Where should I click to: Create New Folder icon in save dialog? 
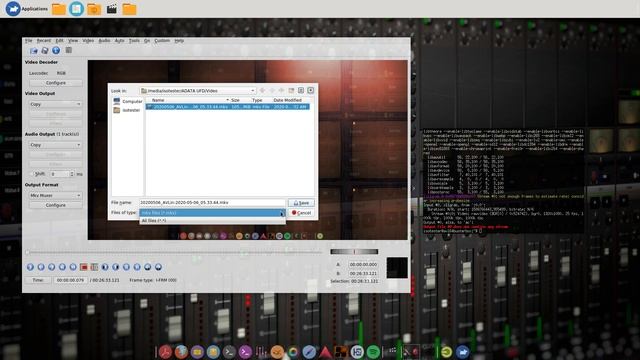coord(291,90)
